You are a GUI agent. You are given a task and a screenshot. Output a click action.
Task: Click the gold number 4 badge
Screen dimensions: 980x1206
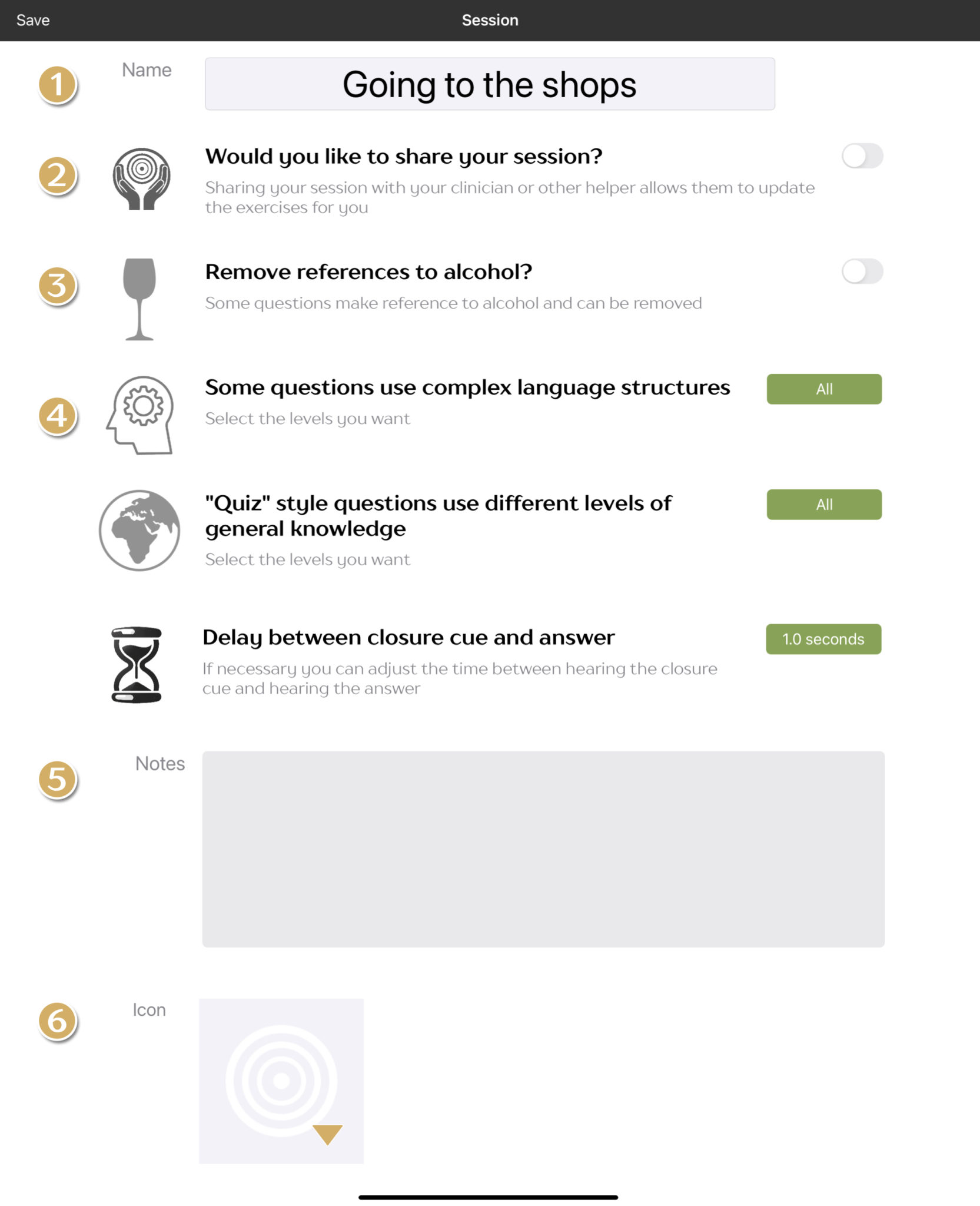(57, 416)
